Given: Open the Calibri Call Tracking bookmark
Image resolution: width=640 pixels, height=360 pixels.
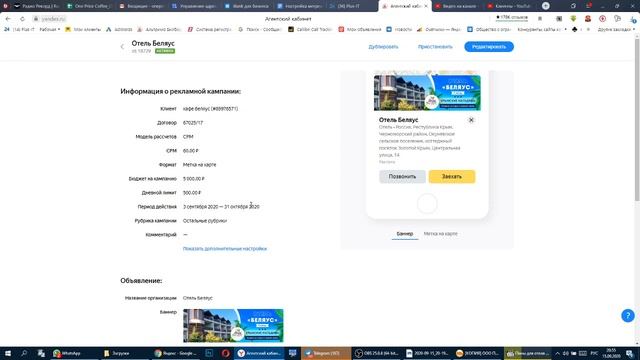Looking at the screenshot, I should tap(310, 29).
